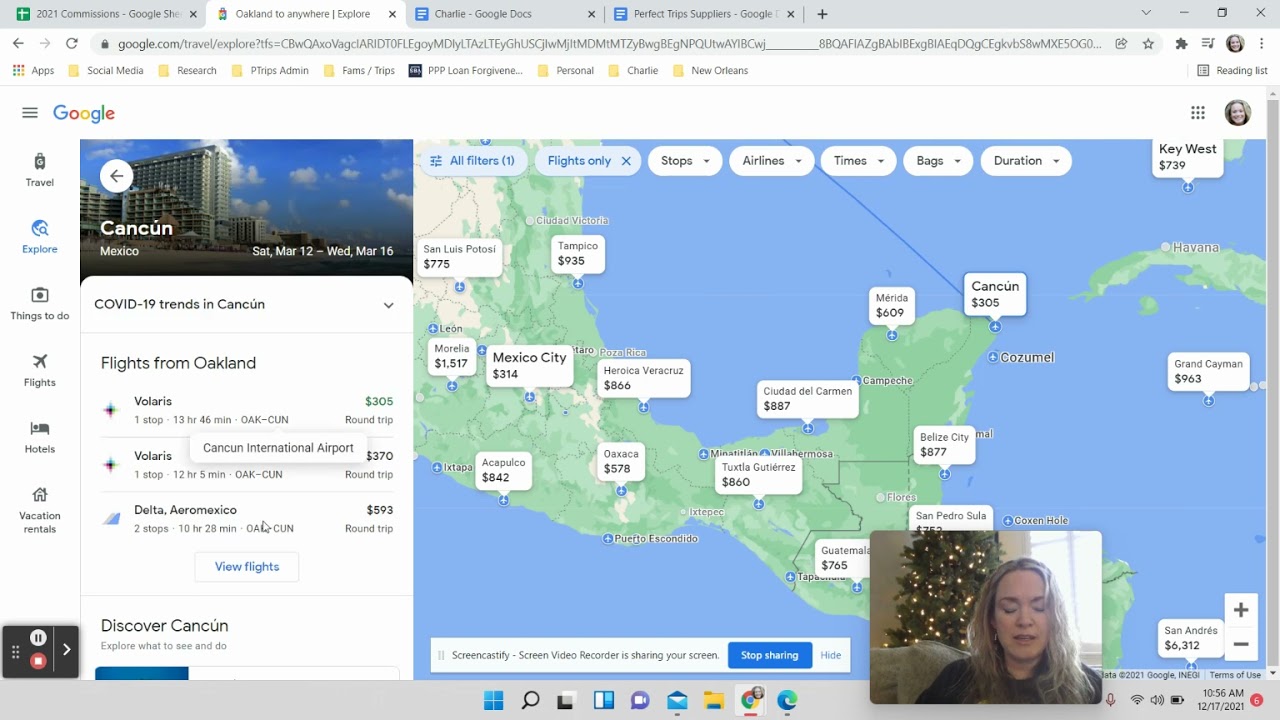Share this page from the address bar

coord(1121,44)
